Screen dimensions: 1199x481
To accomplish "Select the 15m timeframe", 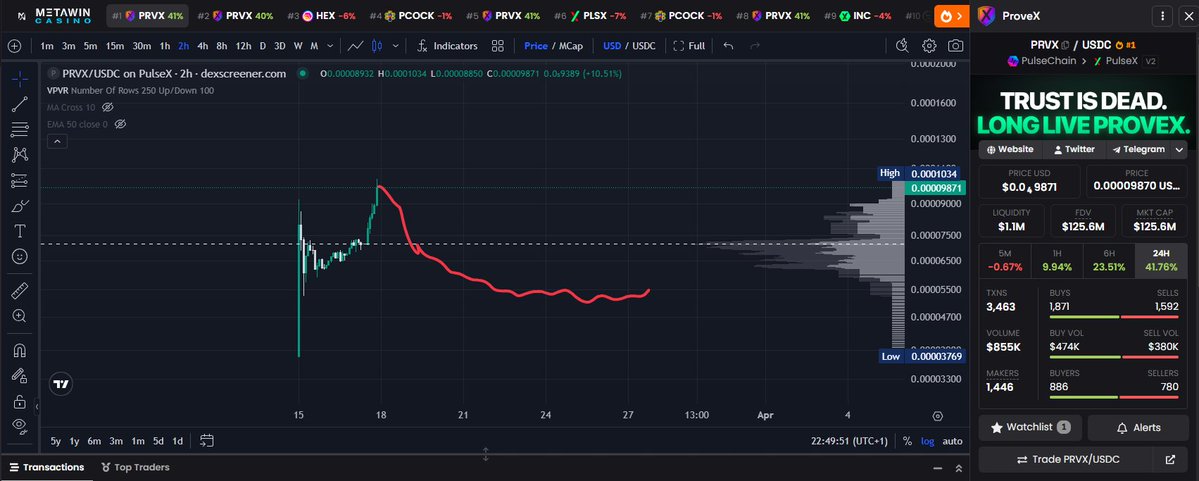I will pos(115,46).
